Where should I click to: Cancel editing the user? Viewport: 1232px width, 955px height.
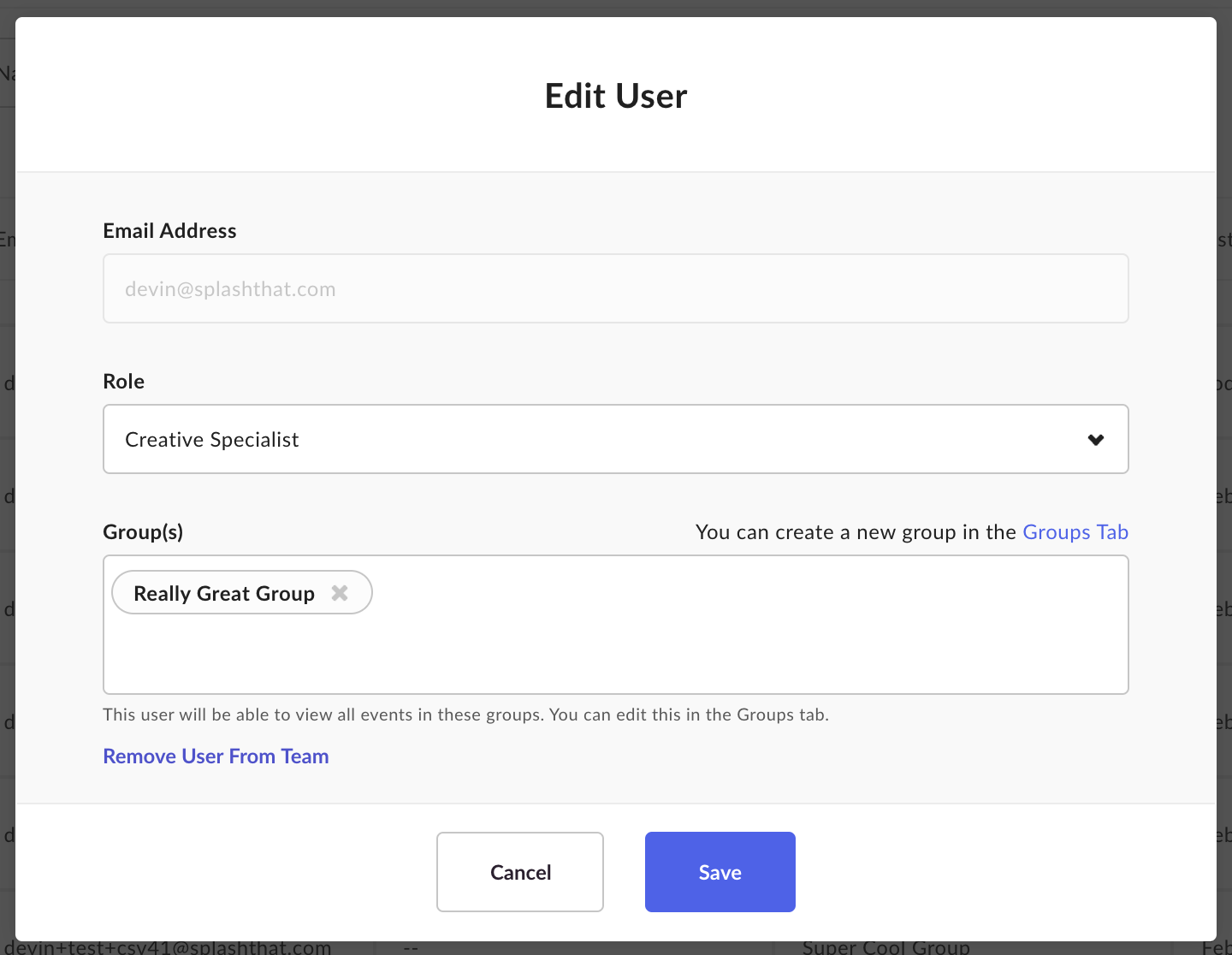(520, 872)
